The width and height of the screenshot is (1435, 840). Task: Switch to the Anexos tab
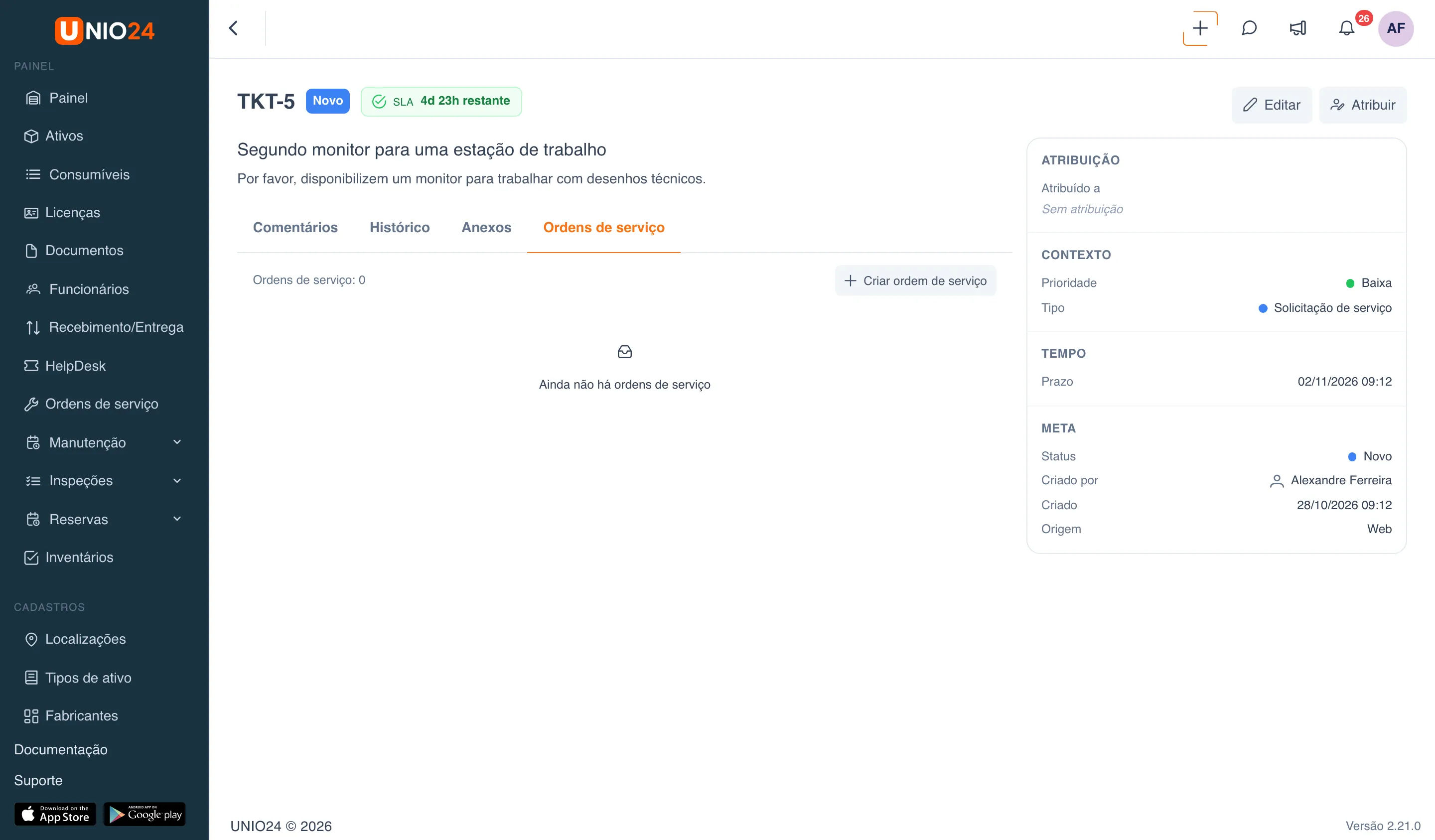486,227
